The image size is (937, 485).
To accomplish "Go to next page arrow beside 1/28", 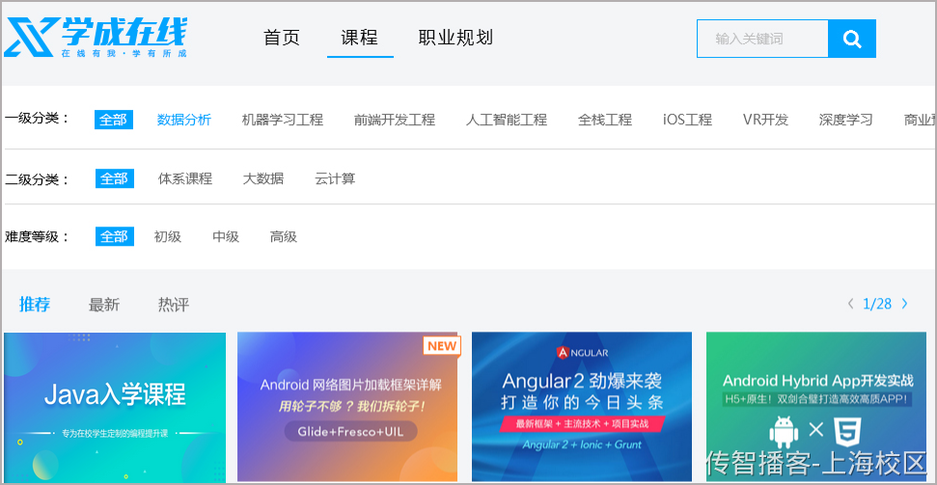I will click(905, 304).
